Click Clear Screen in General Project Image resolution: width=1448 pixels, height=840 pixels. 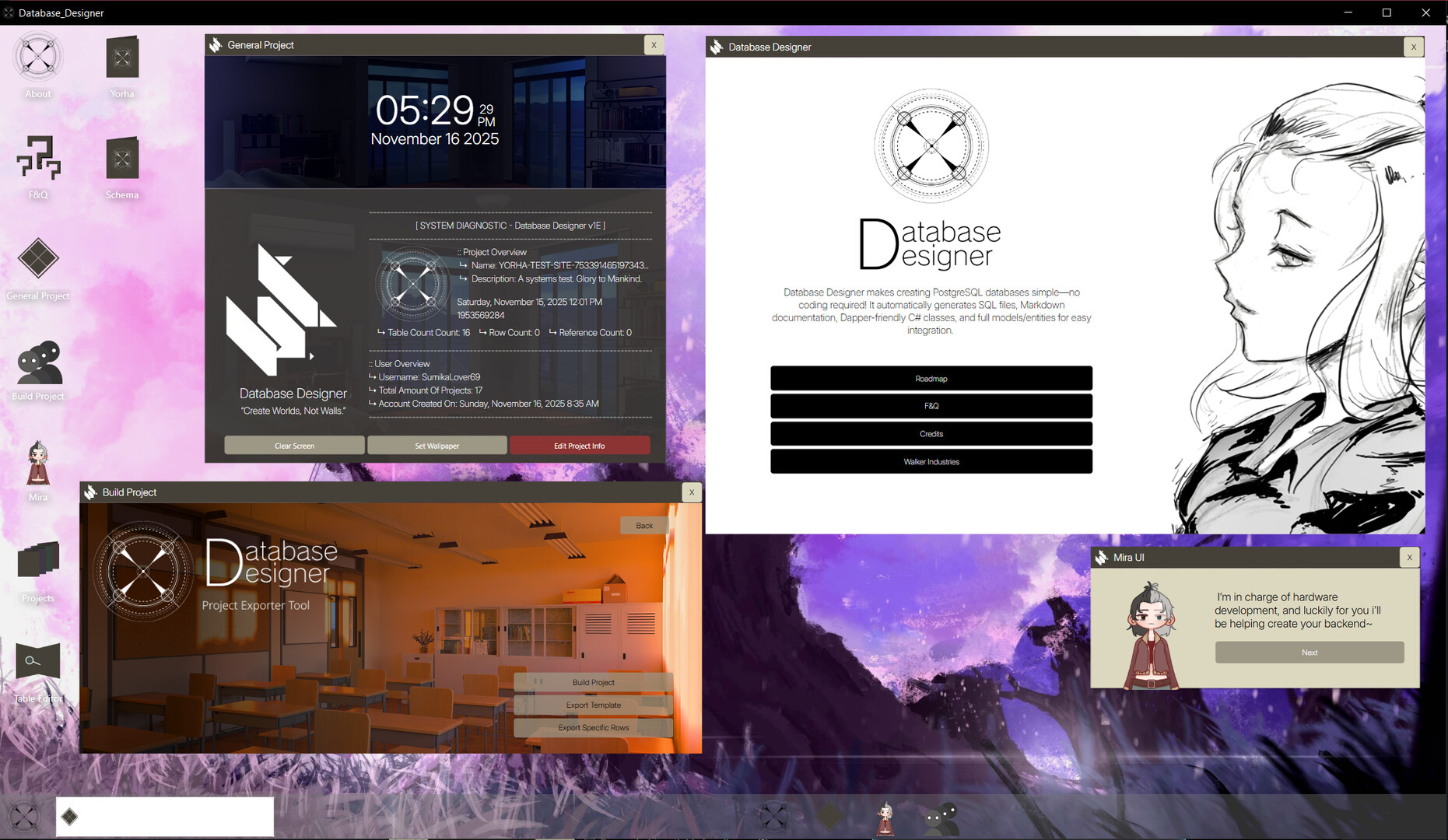coord(294,445)
